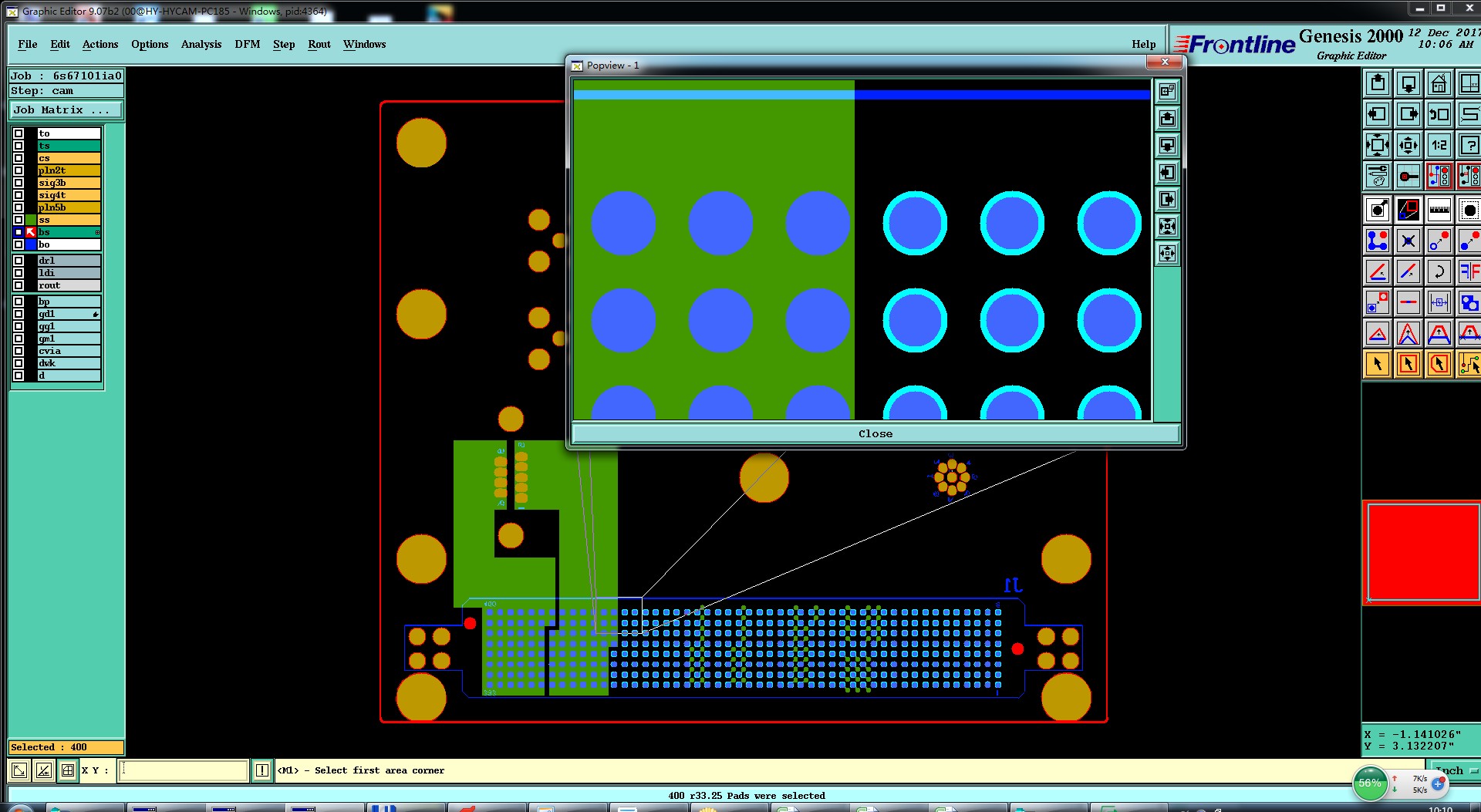The image size is (1481, 812).
Task: Click the 1:2 zoom scale icon
Action: coord(1439,145)
